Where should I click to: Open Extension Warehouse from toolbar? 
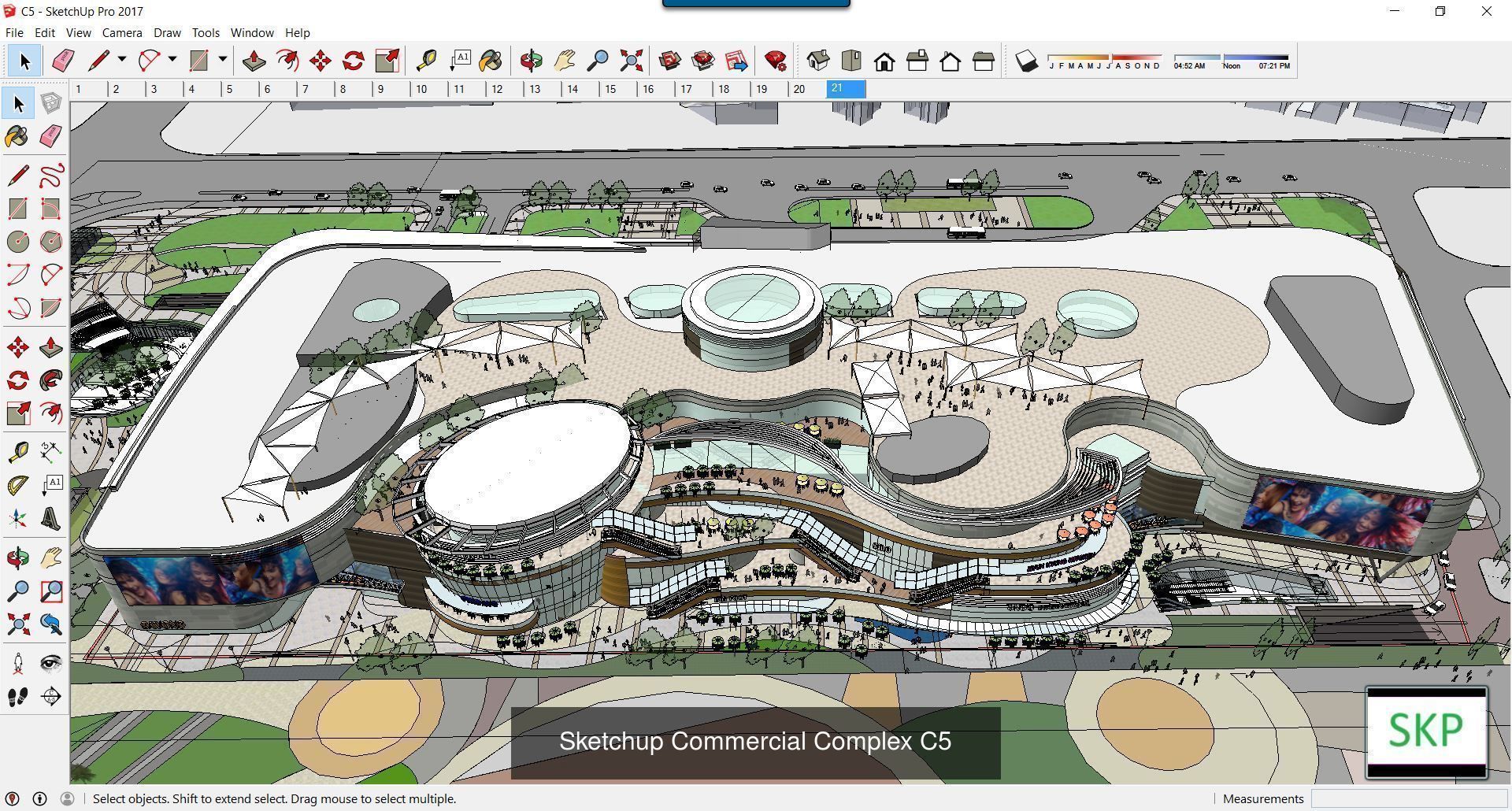[x=703, y=61]
